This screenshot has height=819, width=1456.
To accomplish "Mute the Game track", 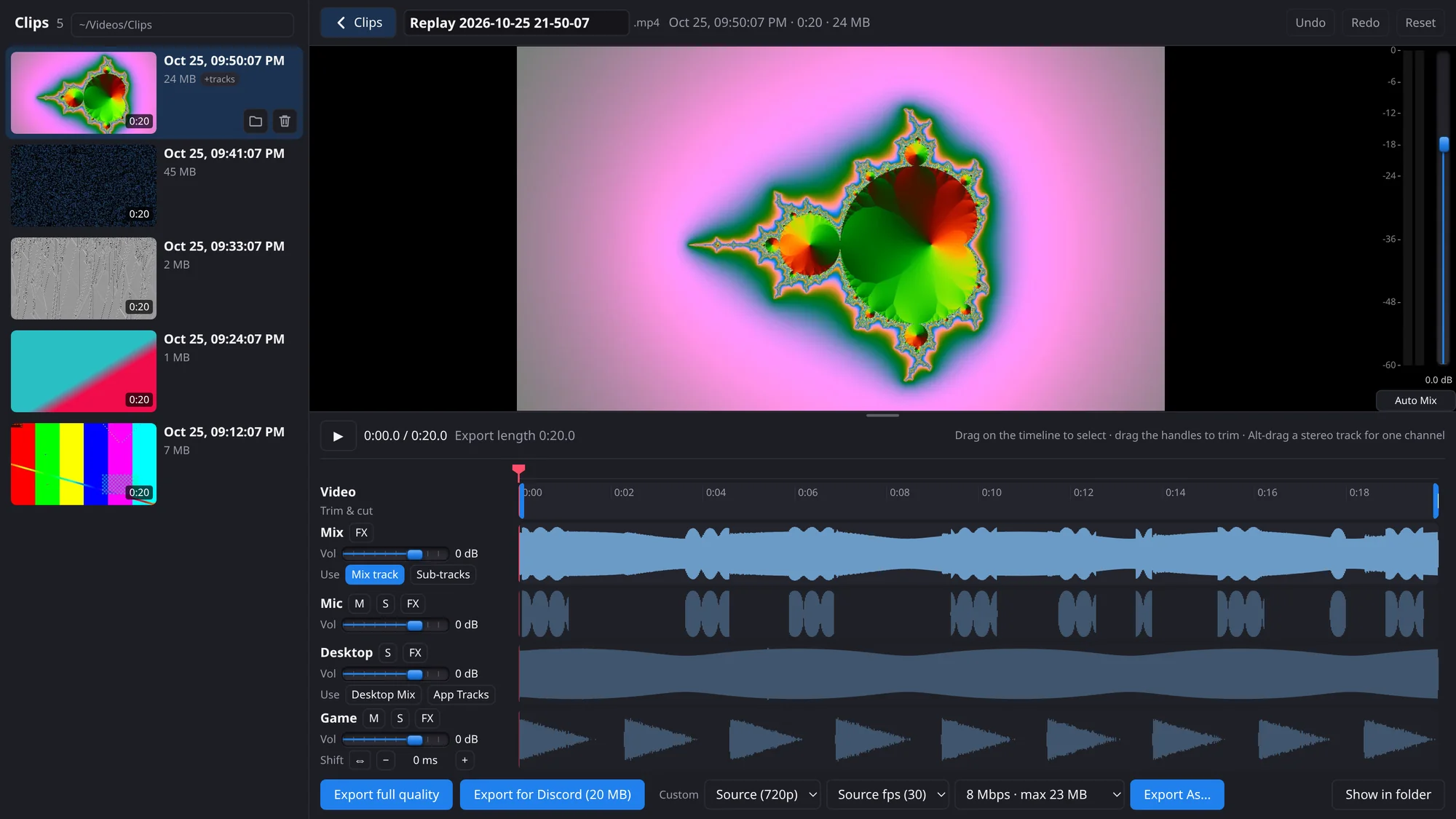I will pyautogui.click(x=373, y=719).
